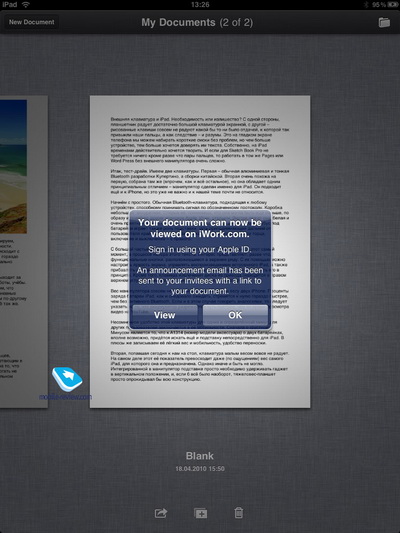
Task: Tap the Bluetooth status icon
Action: [366, 5]
